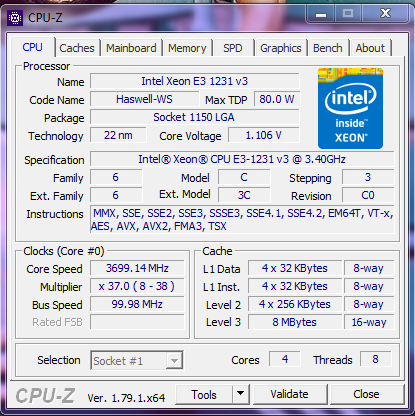Viewport: 415px width, 416px height.
Task: Click the Package value Socket 1150 LGA
Action: pyautogui.click(x=195, y=117)
